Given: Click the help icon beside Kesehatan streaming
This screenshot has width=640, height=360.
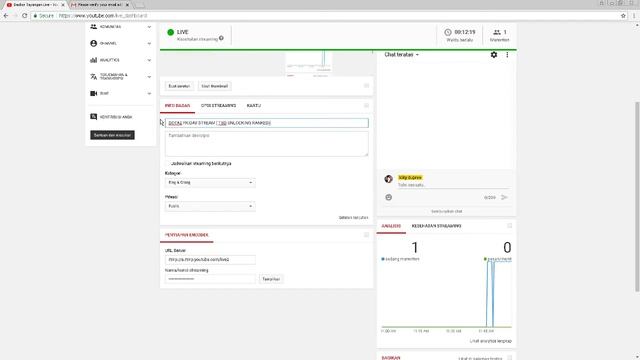Looking at the screenshot, I should [221, 38].
